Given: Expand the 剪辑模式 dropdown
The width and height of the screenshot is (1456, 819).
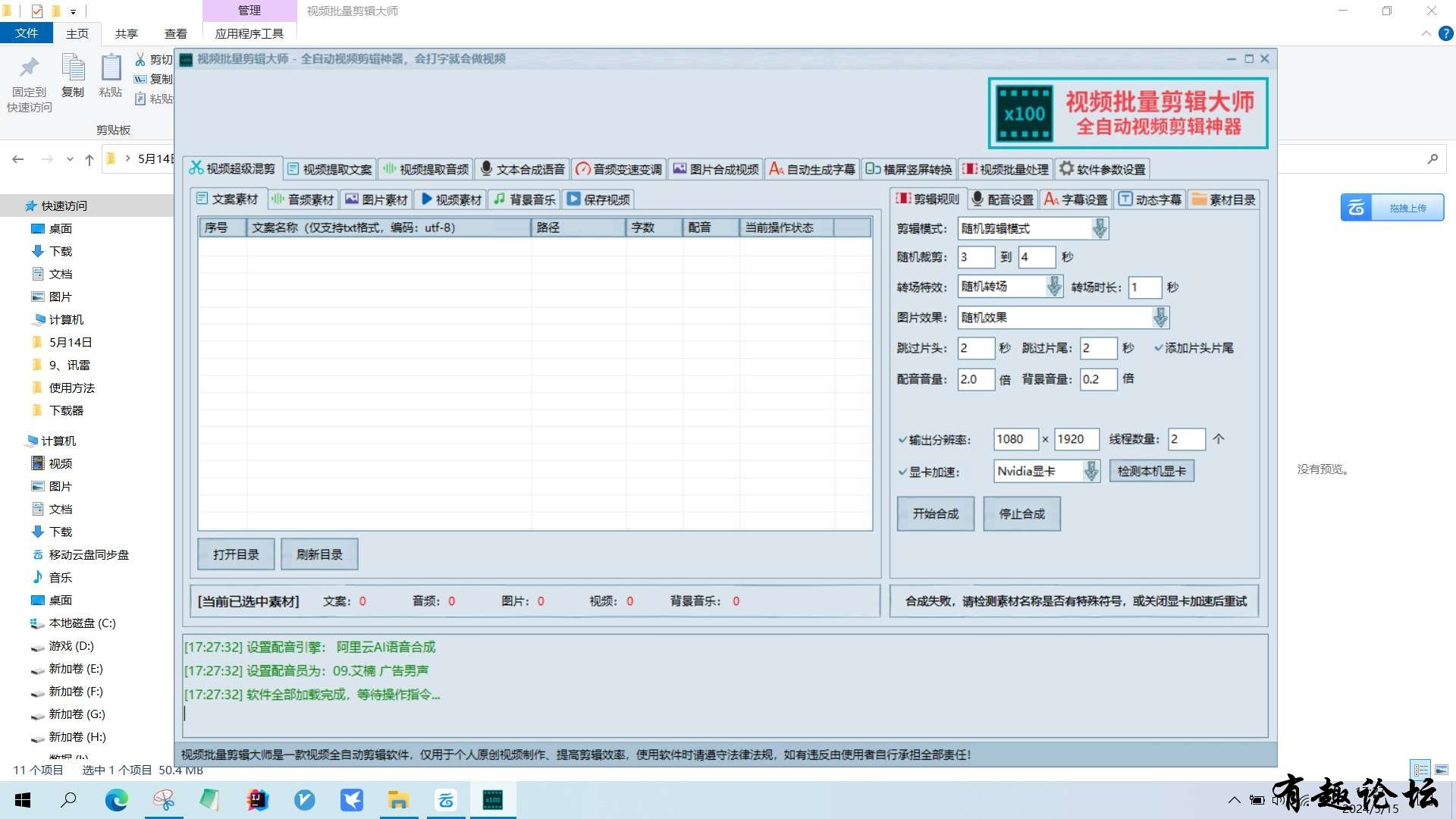Looking at the screenshot, I should point(1100,228).
